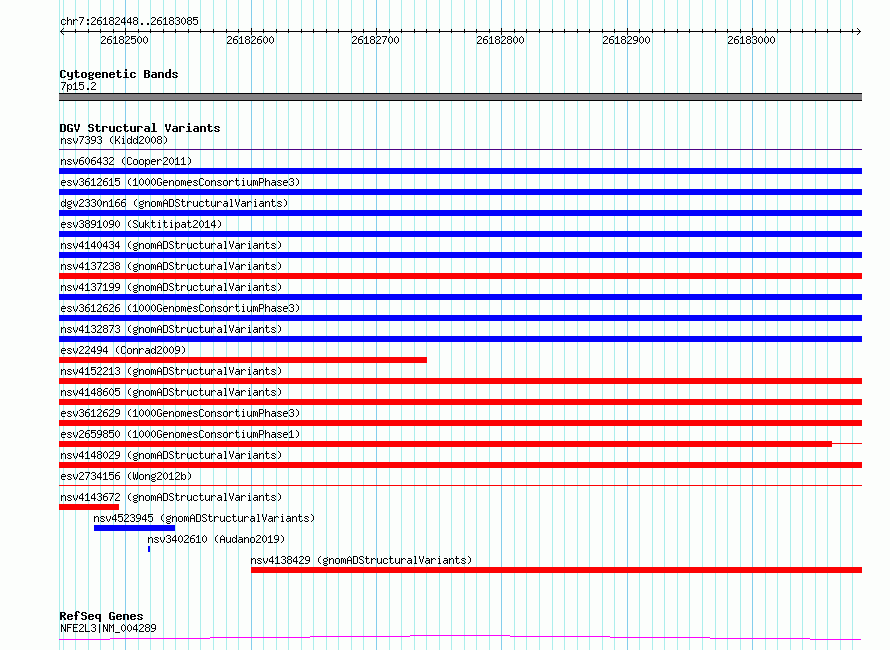Click the blue bar under nsv606432
The height and width of the screenshot is (650, 890).
click(x=460, y=171)
